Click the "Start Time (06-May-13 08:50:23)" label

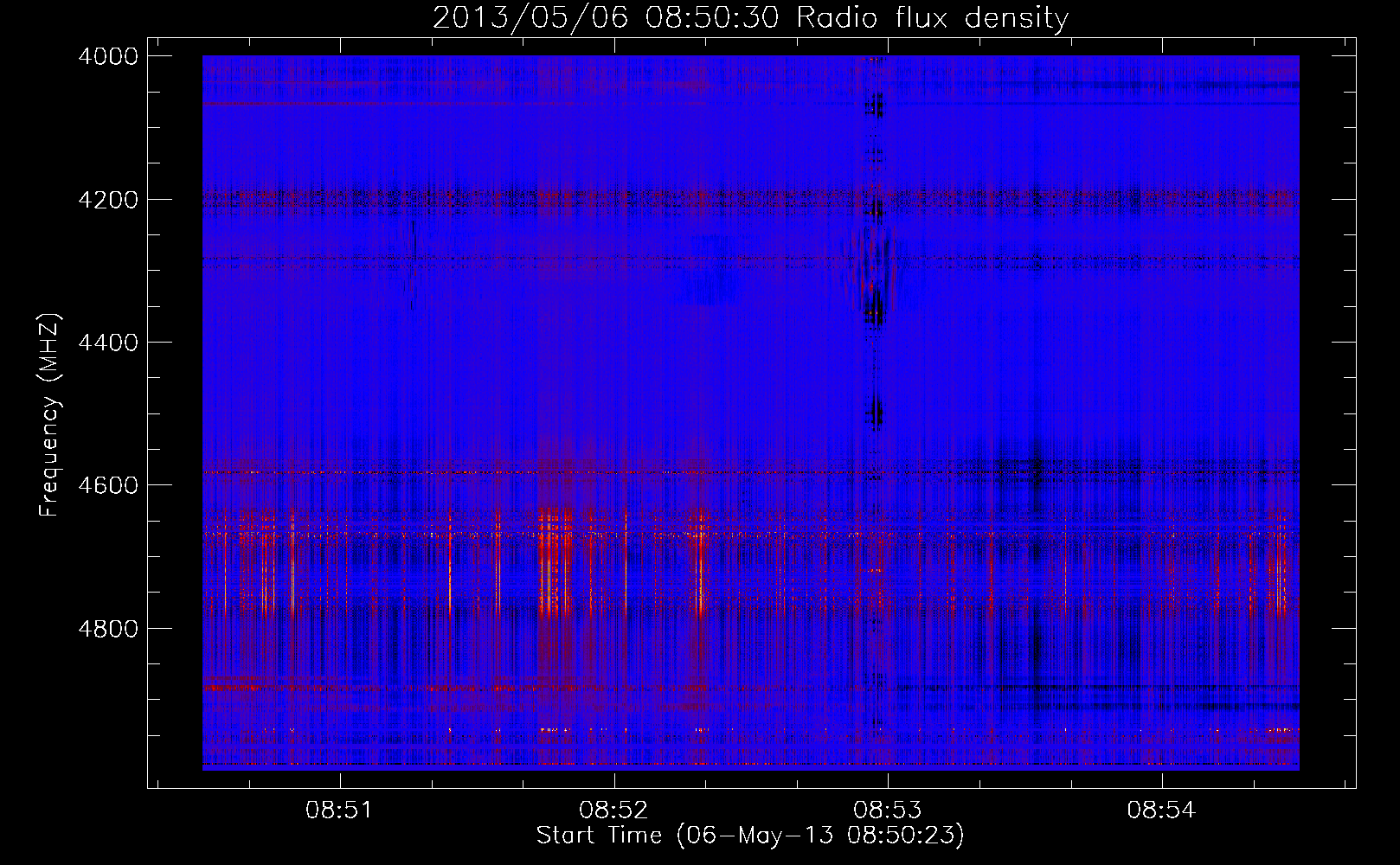pyautogui.click(x=749, y=835)
